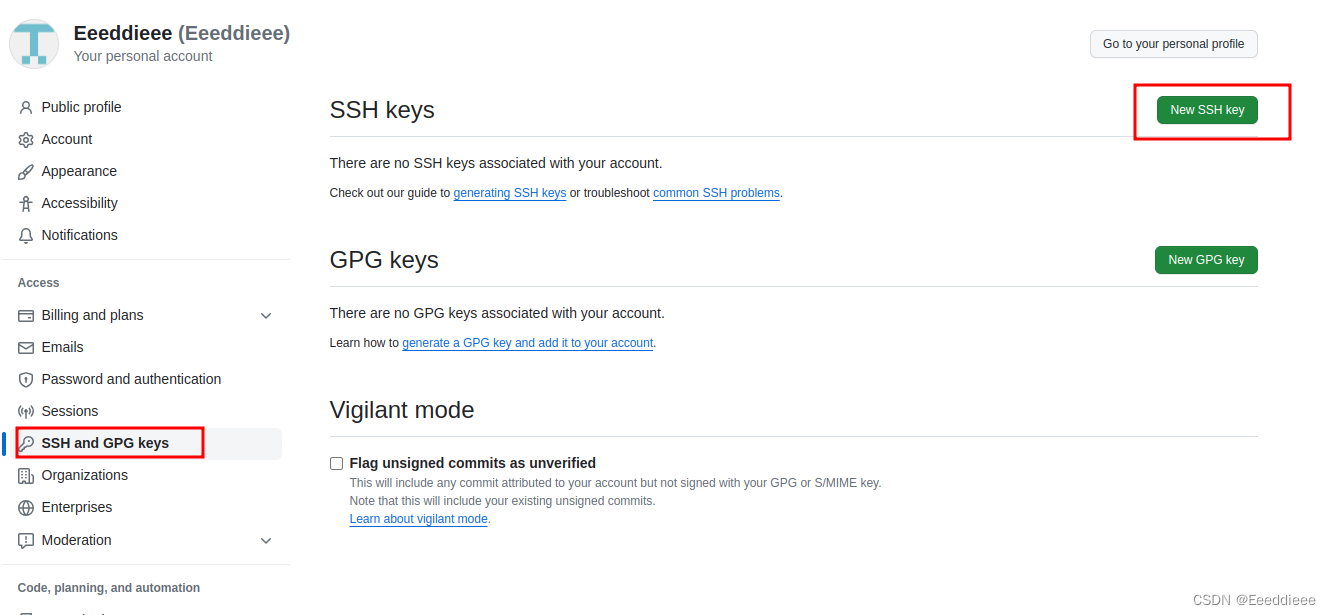This screenshot has width=1331, height=615.
Task: Open Account settings via gear icon
Action: [x=25, y=139]
